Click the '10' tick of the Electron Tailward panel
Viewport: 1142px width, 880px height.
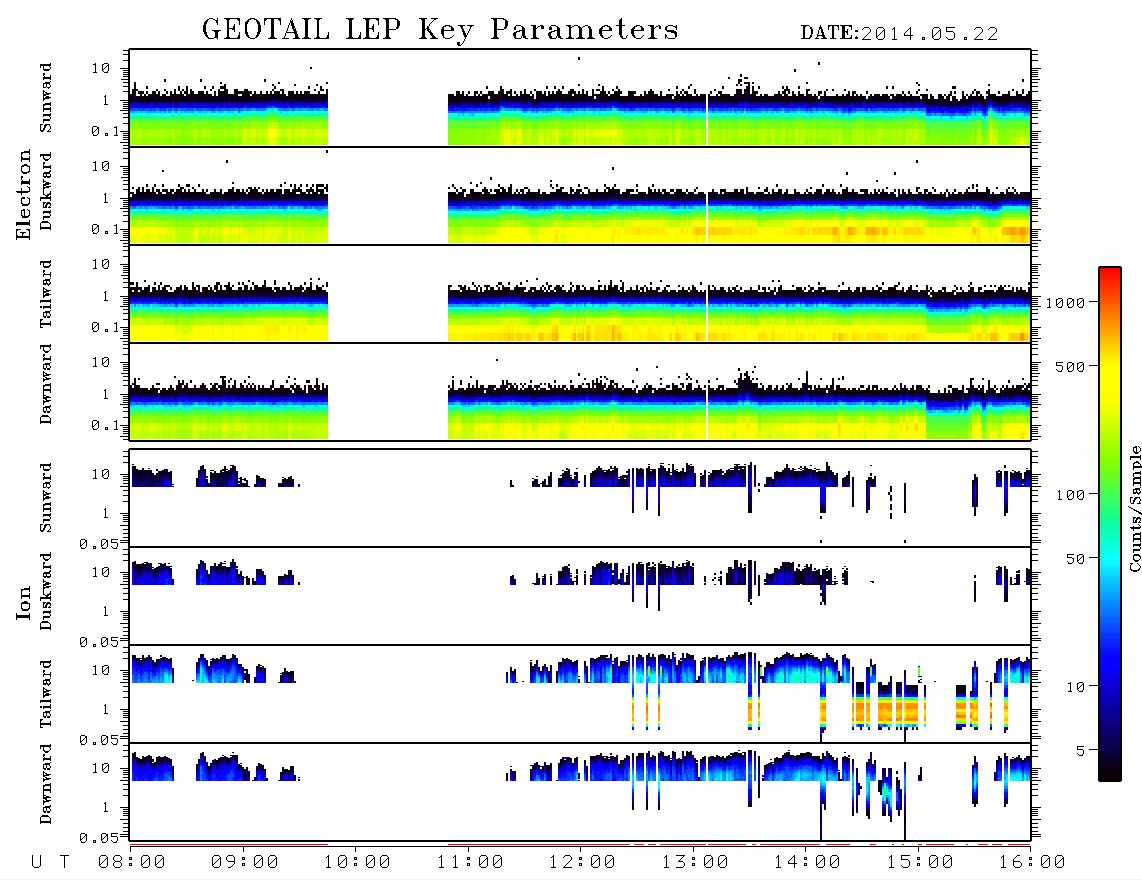[101, 264]
